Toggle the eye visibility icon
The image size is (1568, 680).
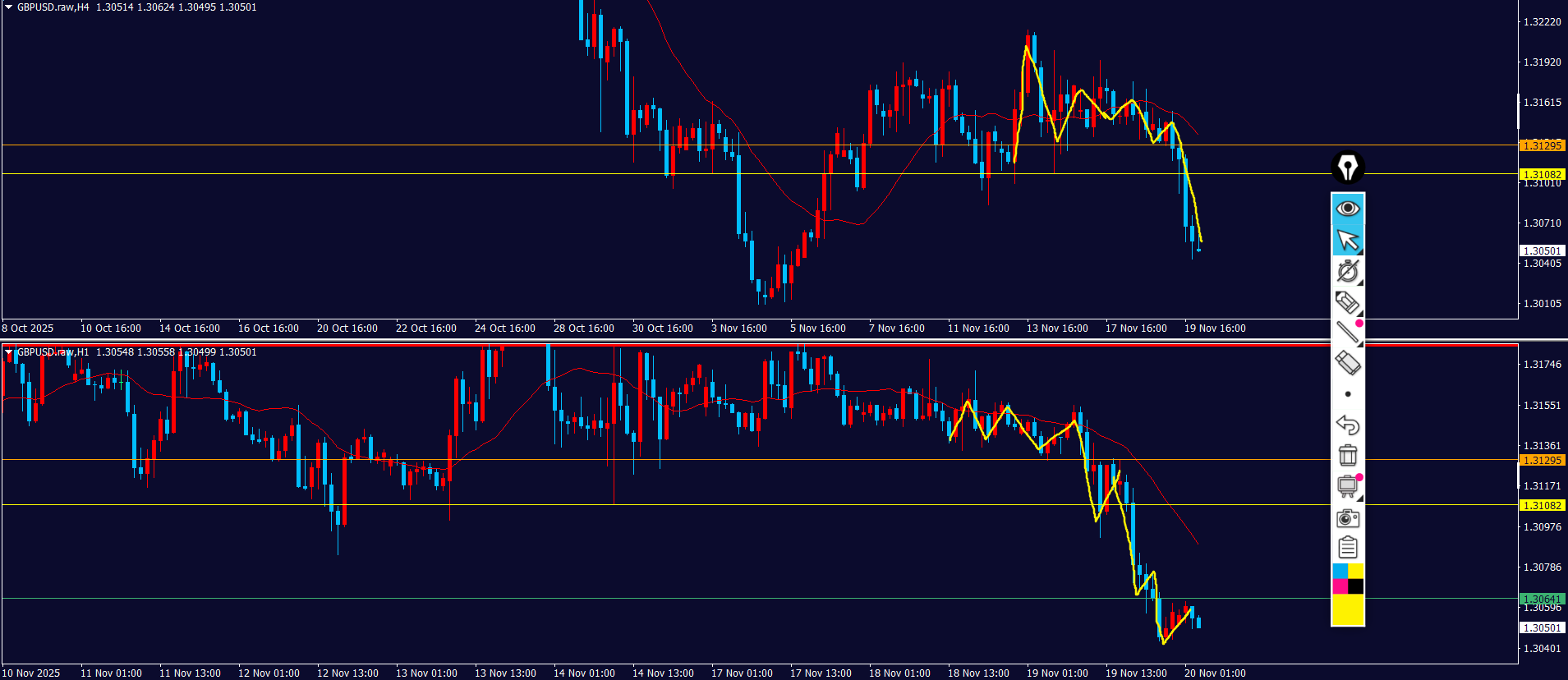point(1347,209)
